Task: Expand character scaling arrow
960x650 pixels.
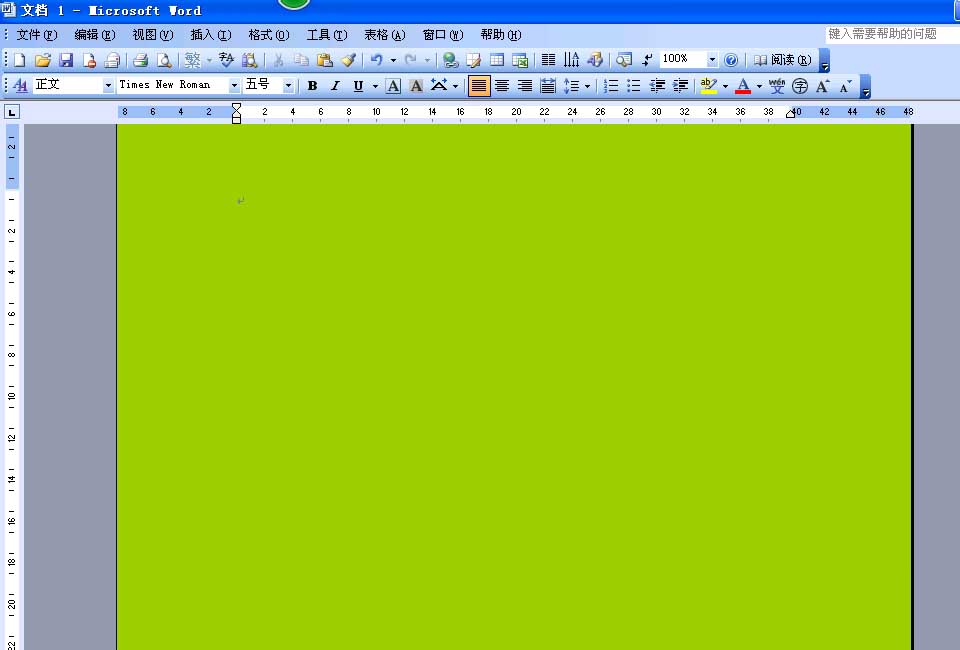Action: [455, 86]
